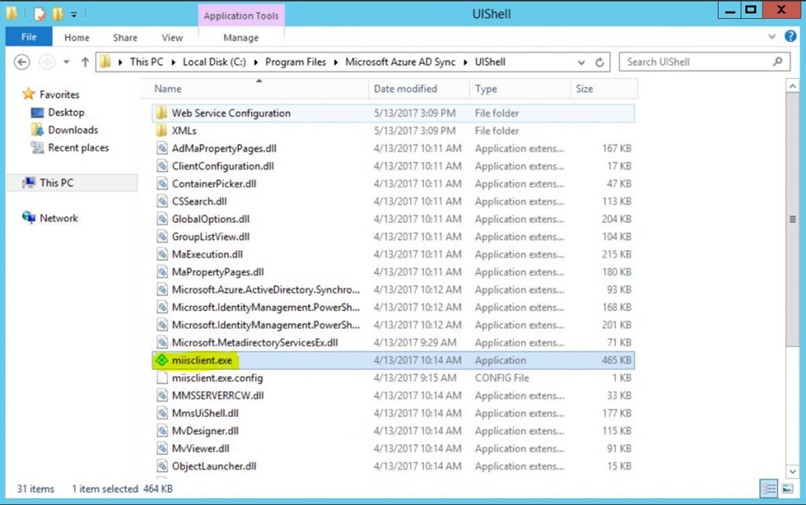
Task: Go up one folder level
Action: point(85,62)
